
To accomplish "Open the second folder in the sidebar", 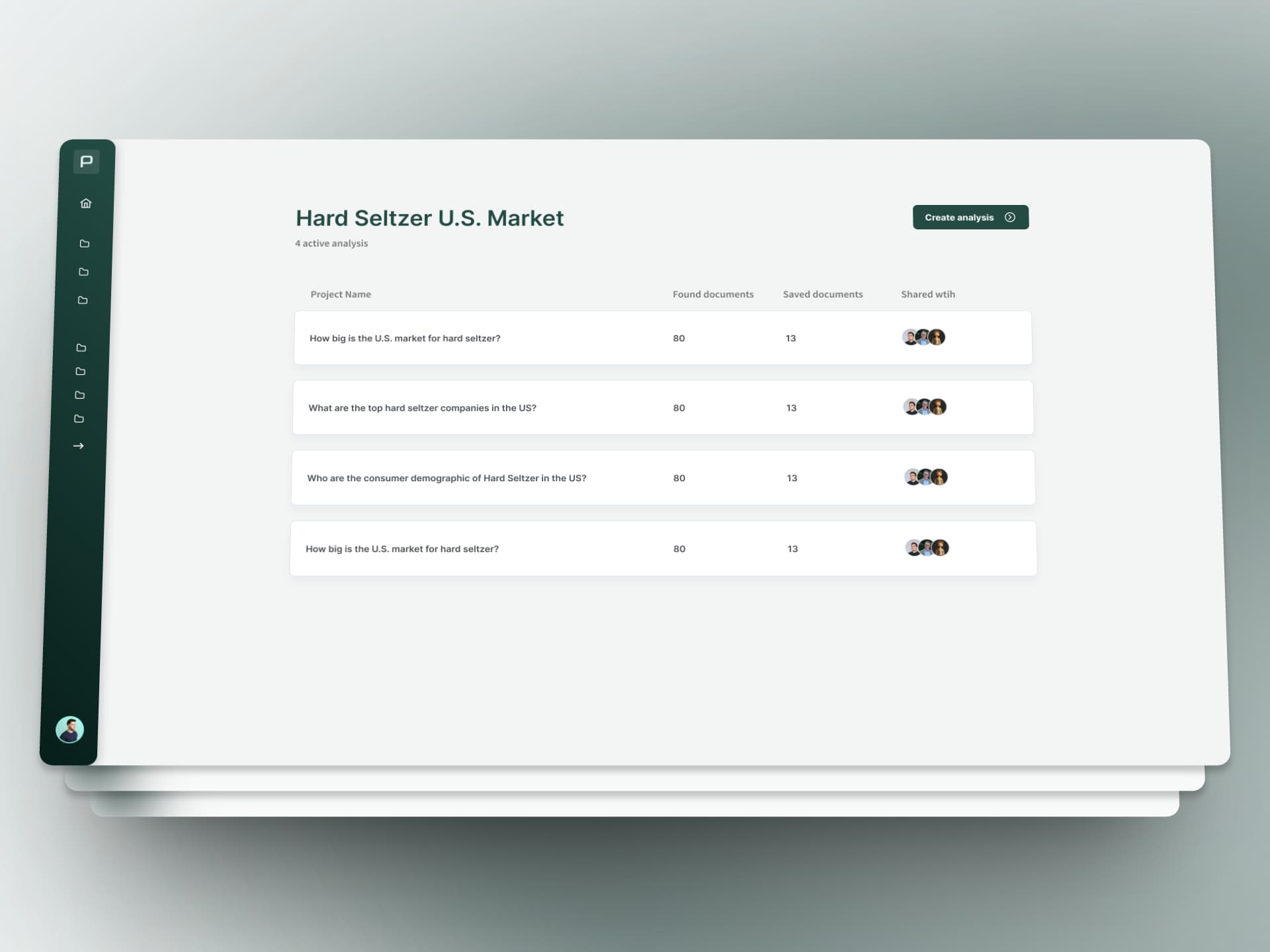I will click(x=83, y=272).
